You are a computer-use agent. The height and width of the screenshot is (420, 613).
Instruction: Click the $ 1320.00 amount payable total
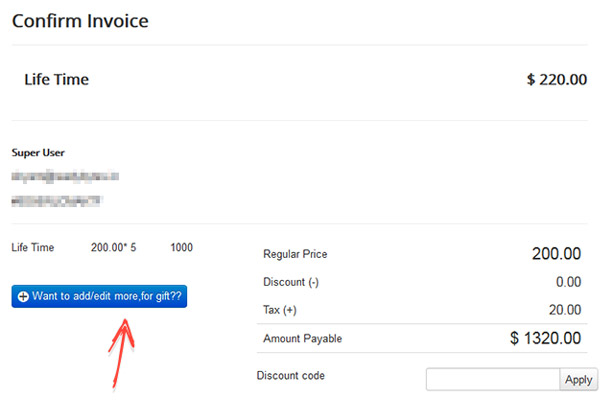pyautogui.click(x=545, y=339)
